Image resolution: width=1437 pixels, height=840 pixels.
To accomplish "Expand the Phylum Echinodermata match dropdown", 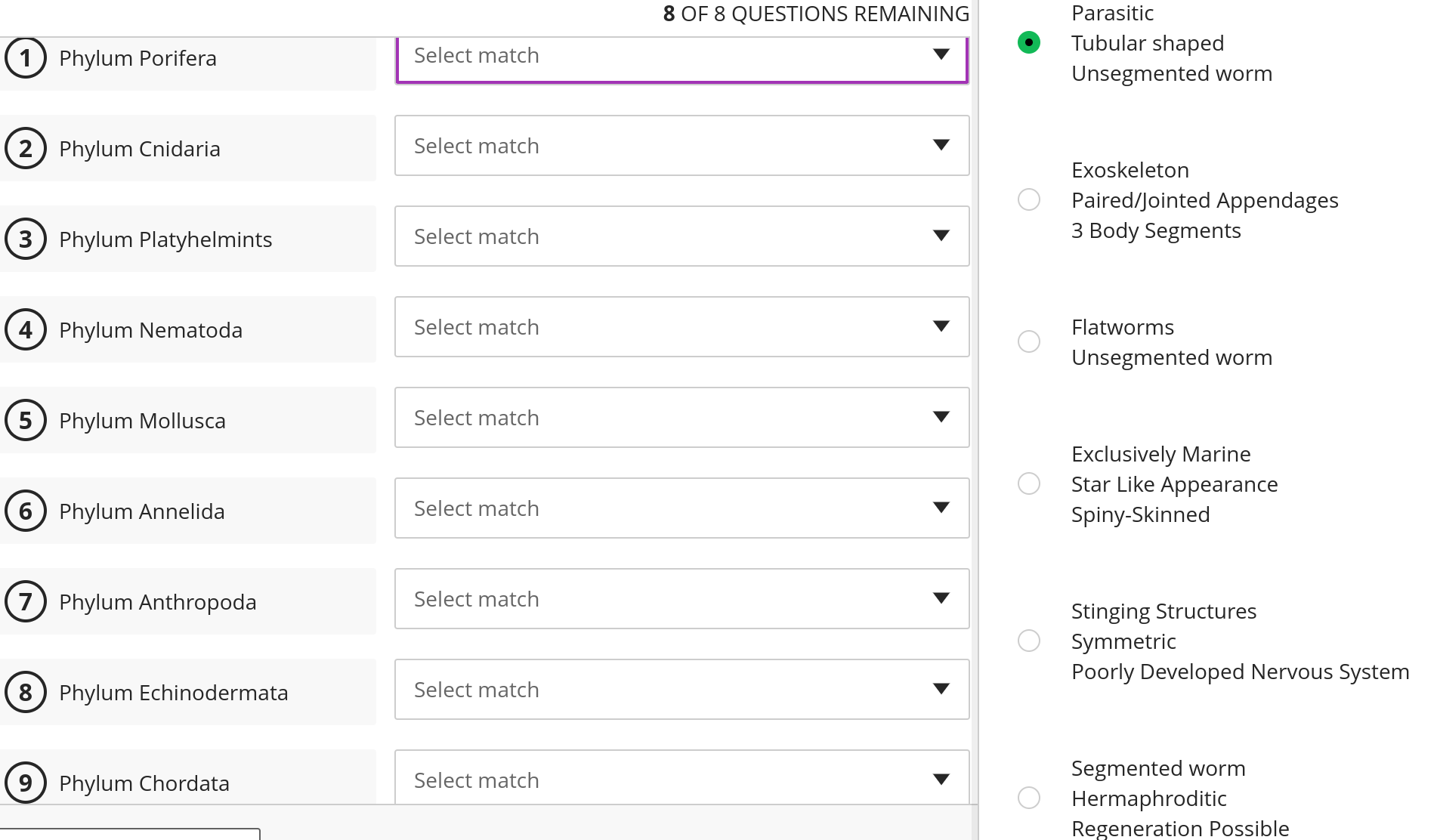I will tap(681, 690).
